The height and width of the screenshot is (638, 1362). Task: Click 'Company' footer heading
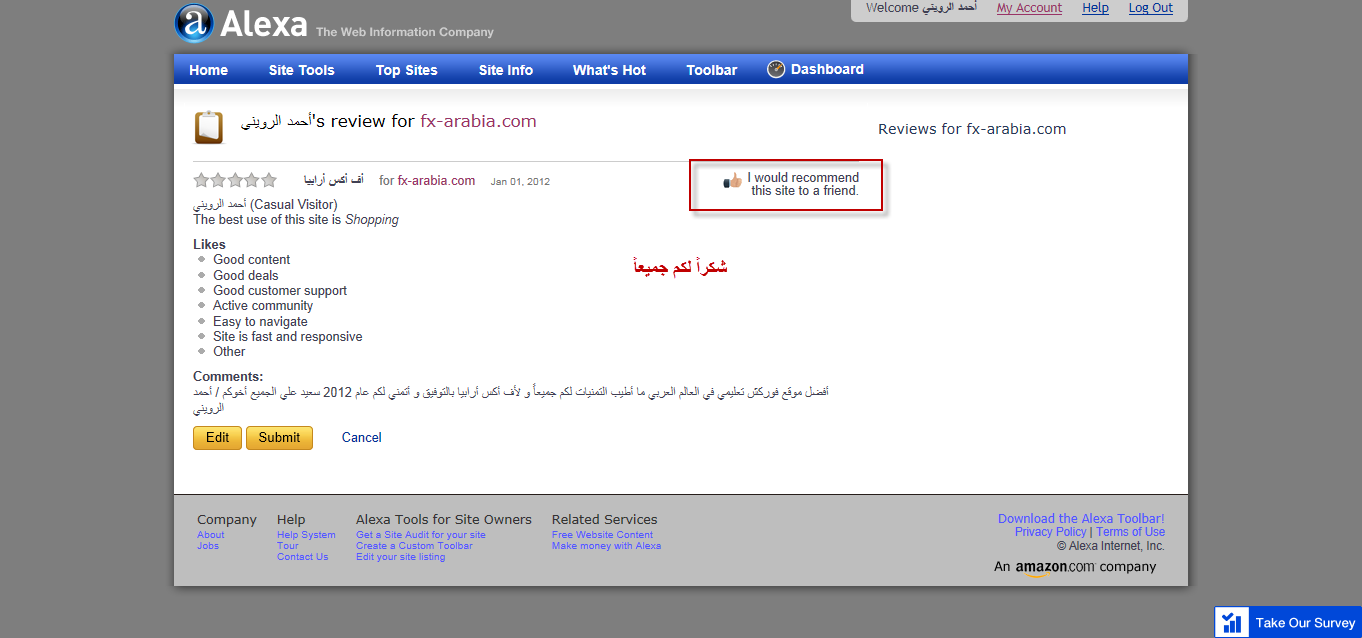click(x=227, y=519)
